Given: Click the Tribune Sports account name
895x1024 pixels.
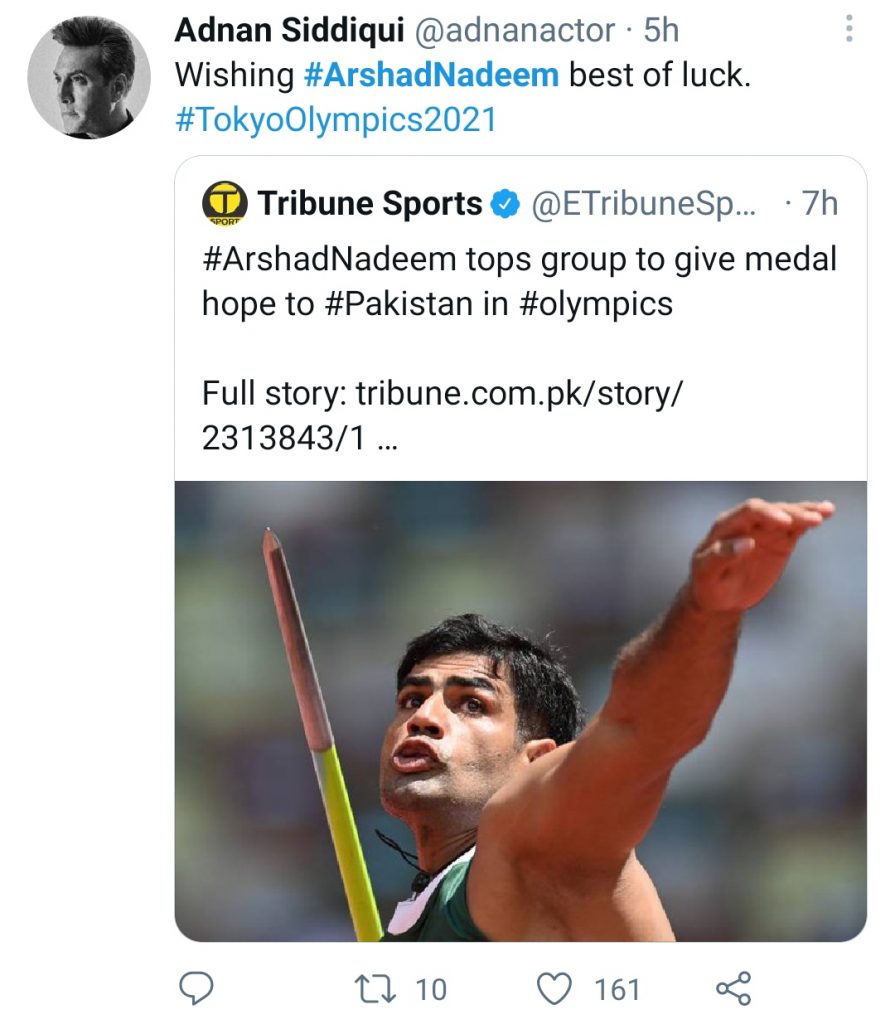Looking at the screenshot, I should (x=370, y=203).
